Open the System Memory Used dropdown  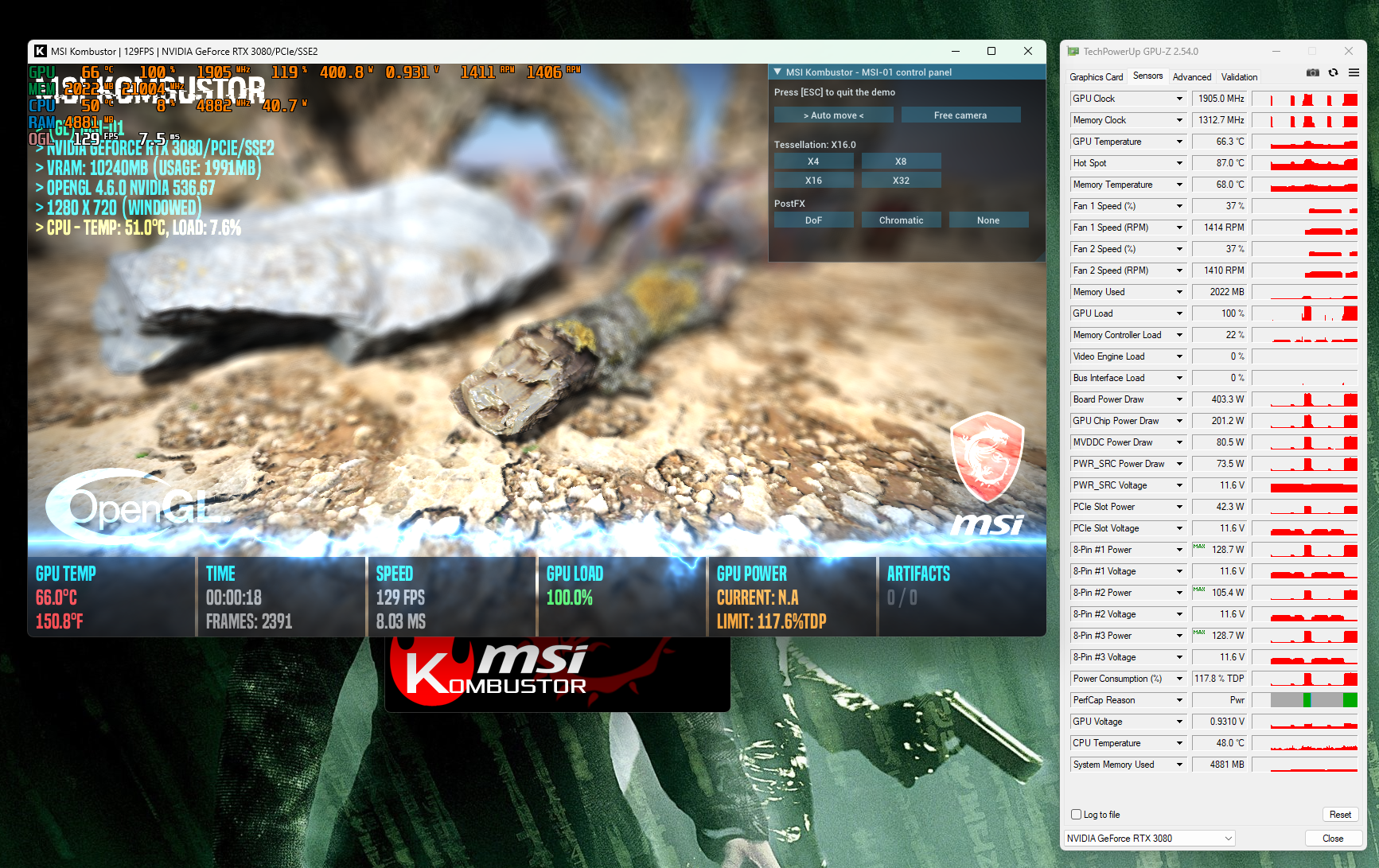point(1179,765)
